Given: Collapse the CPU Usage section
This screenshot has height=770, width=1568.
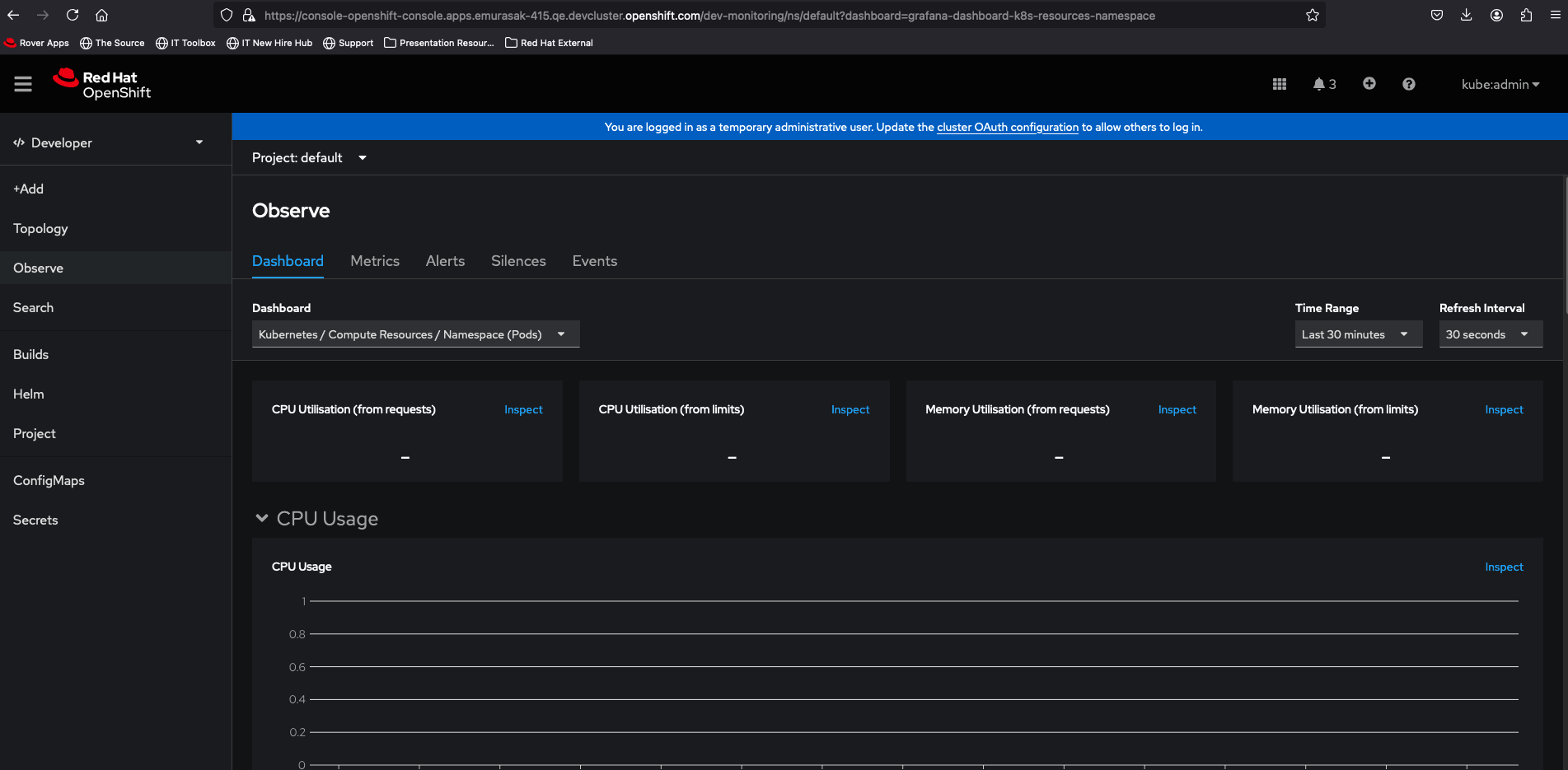Looking at the screenshot, I should tap(262, 518).
